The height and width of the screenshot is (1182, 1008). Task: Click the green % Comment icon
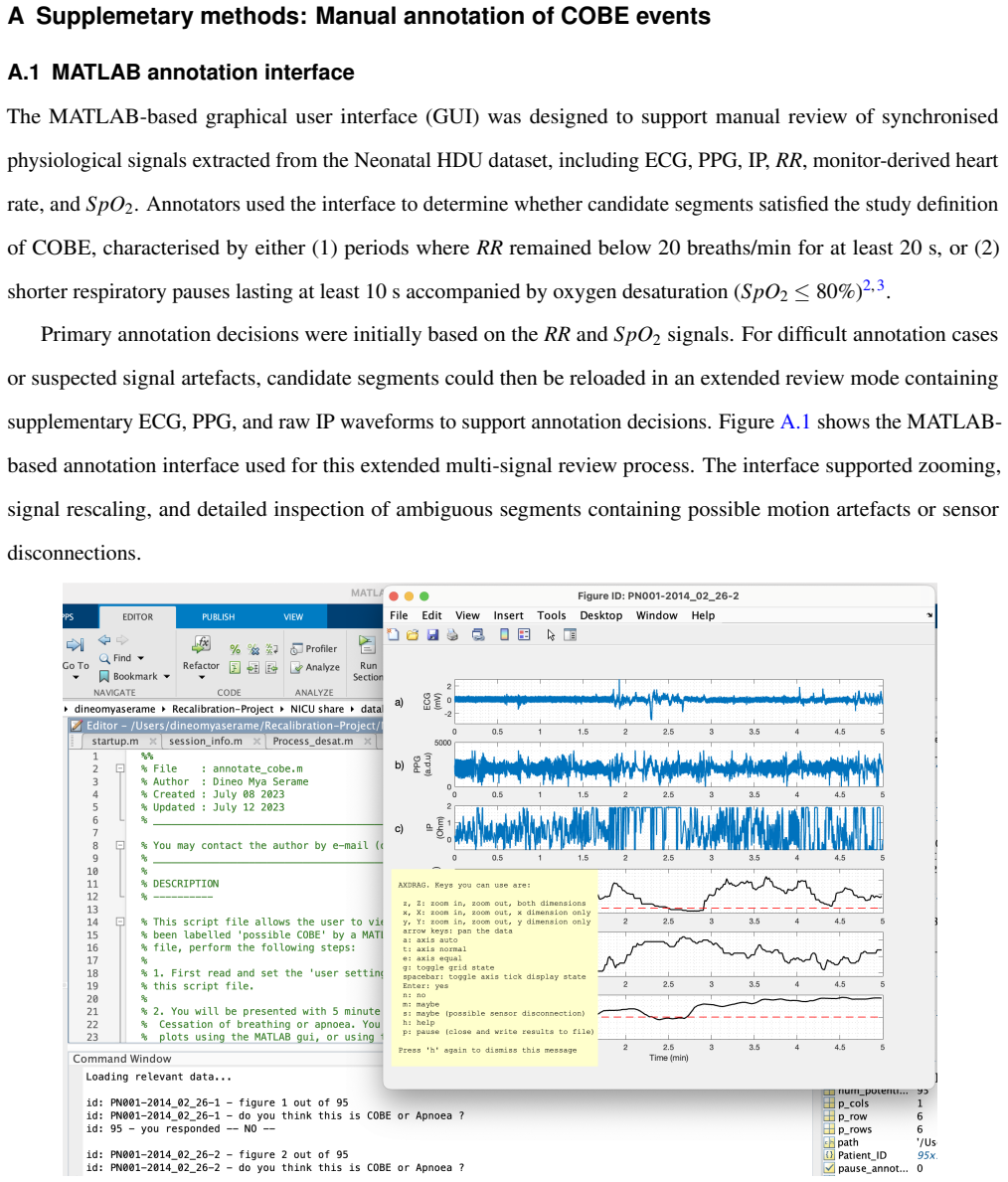(236, 649)
